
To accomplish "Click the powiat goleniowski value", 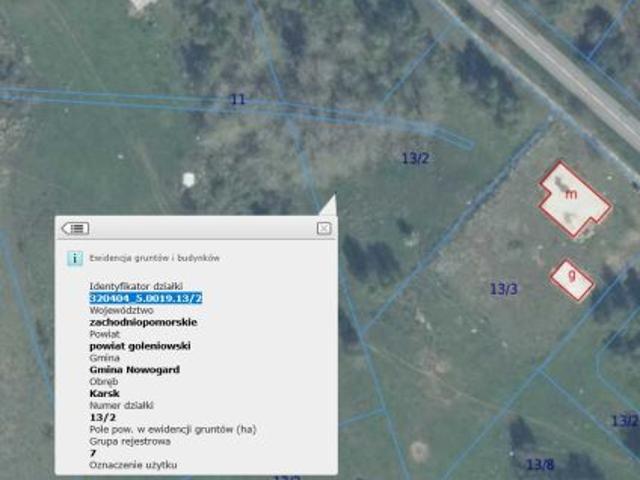I will tap(140, 346).
